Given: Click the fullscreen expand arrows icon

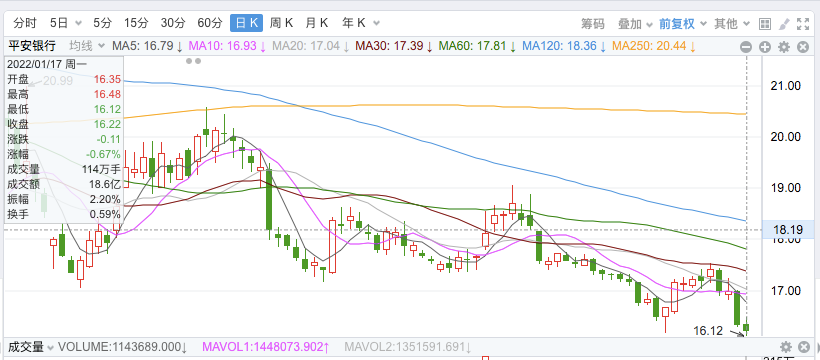Looking at the screenshot, I should coord(803,24).
